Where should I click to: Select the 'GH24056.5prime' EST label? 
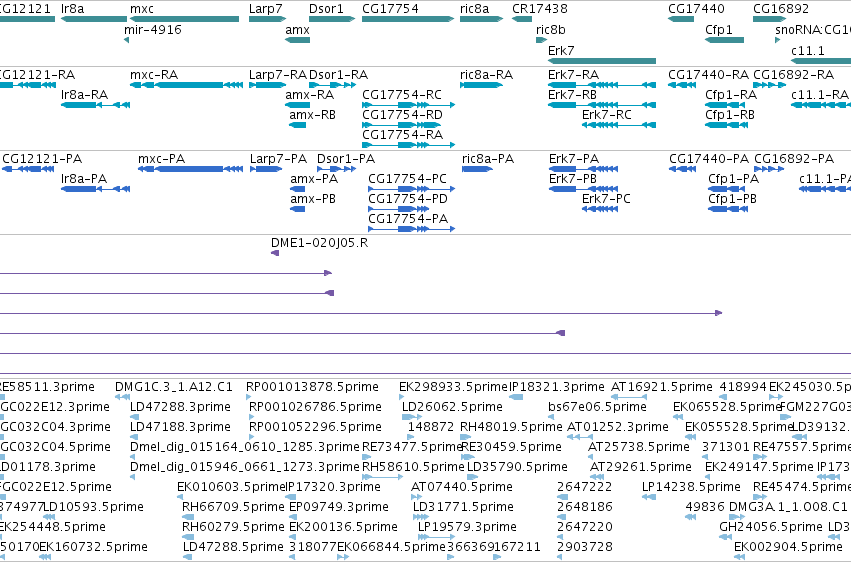pyautogui.click(x=771, y=526)
